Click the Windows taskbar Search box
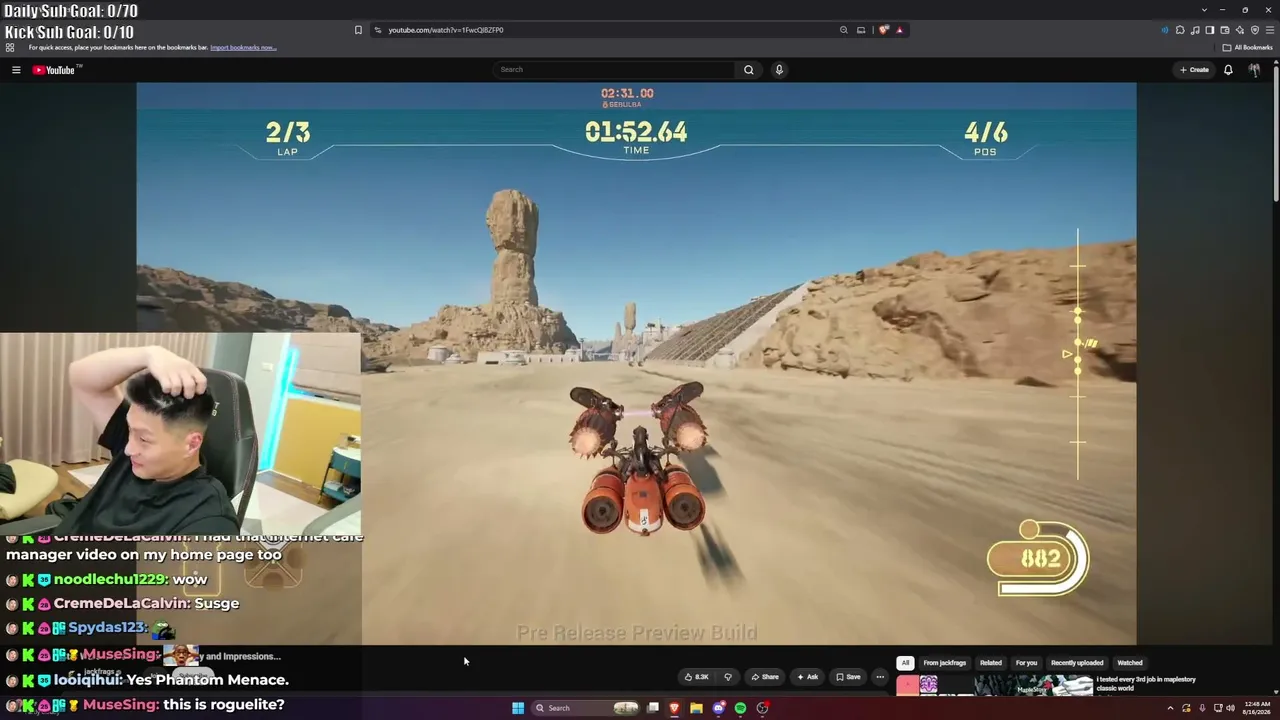1280x720 pixels. point(587,708)
